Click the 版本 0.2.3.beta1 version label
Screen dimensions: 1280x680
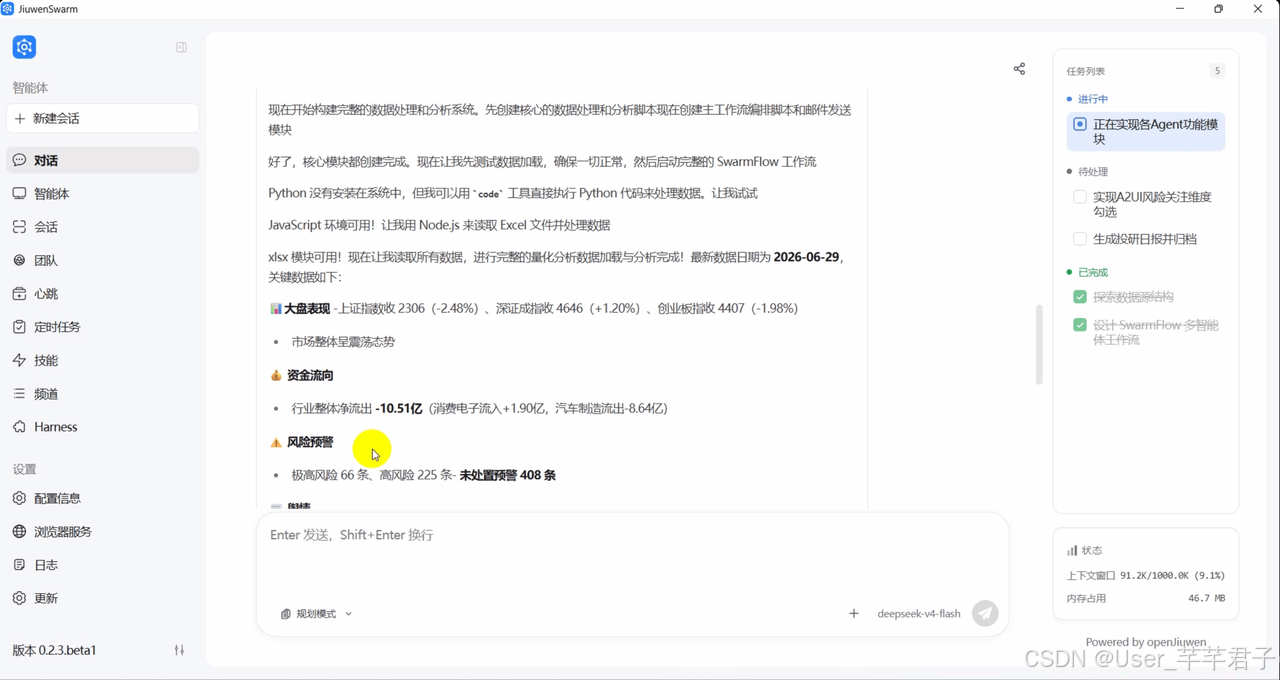(54, 650)
